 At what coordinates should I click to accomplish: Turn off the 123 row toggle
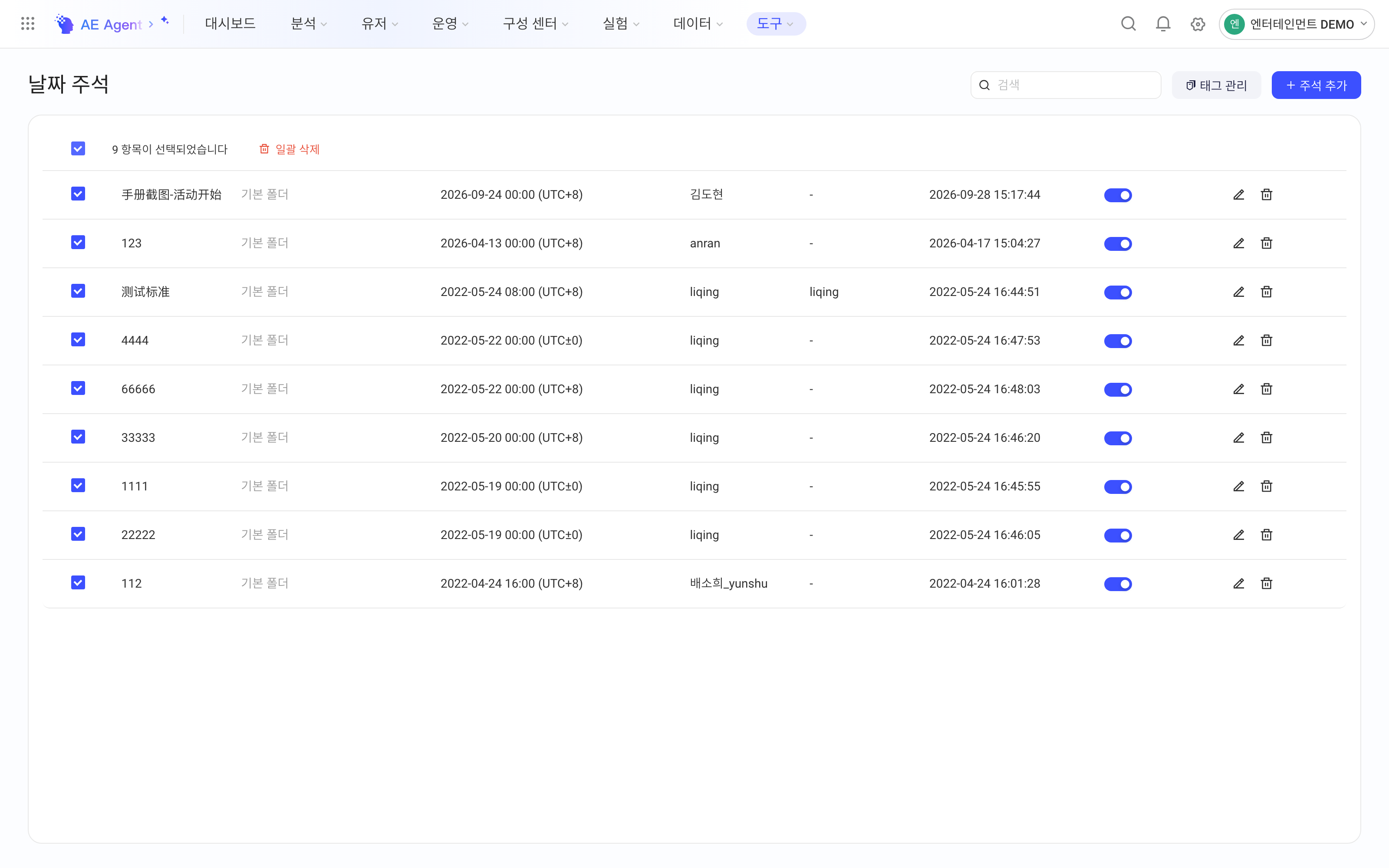pyautogui.click(x=1118, y=244)
